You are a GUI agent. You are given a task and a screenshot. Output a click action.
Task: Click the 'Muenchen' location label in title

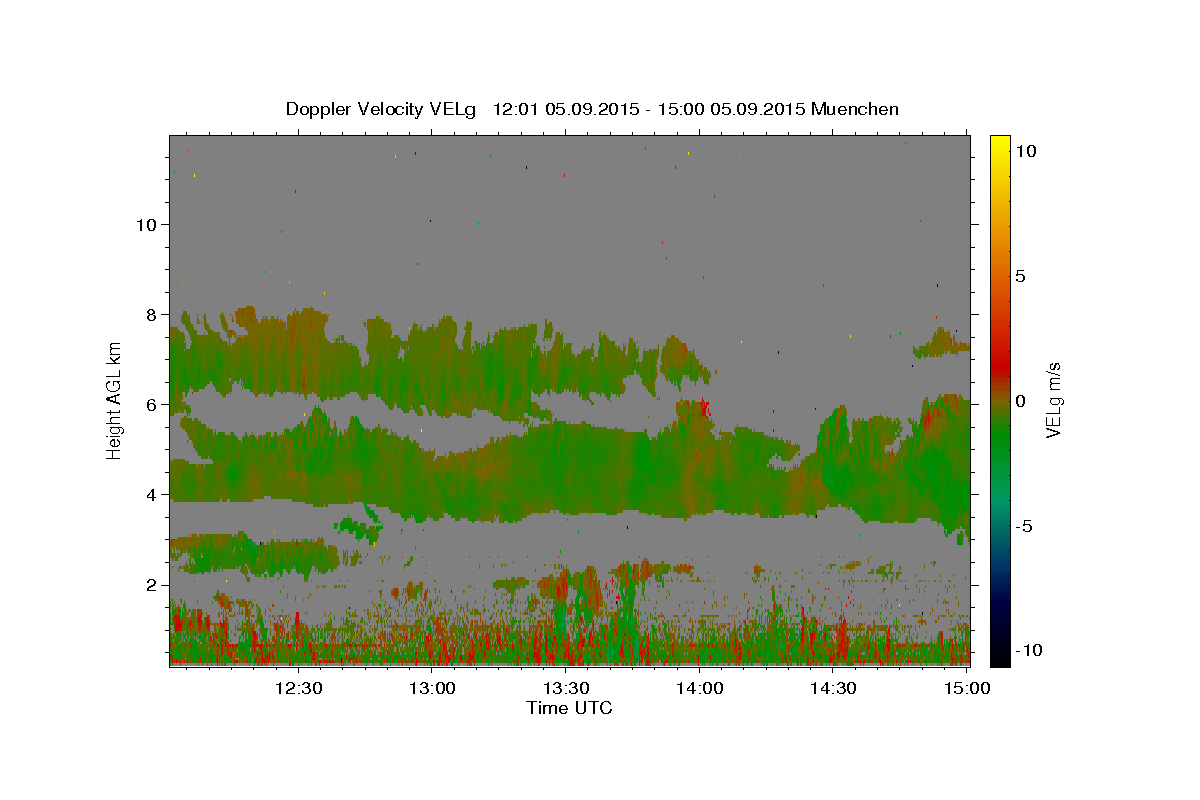pyautogui.click(x=855, y=109)
